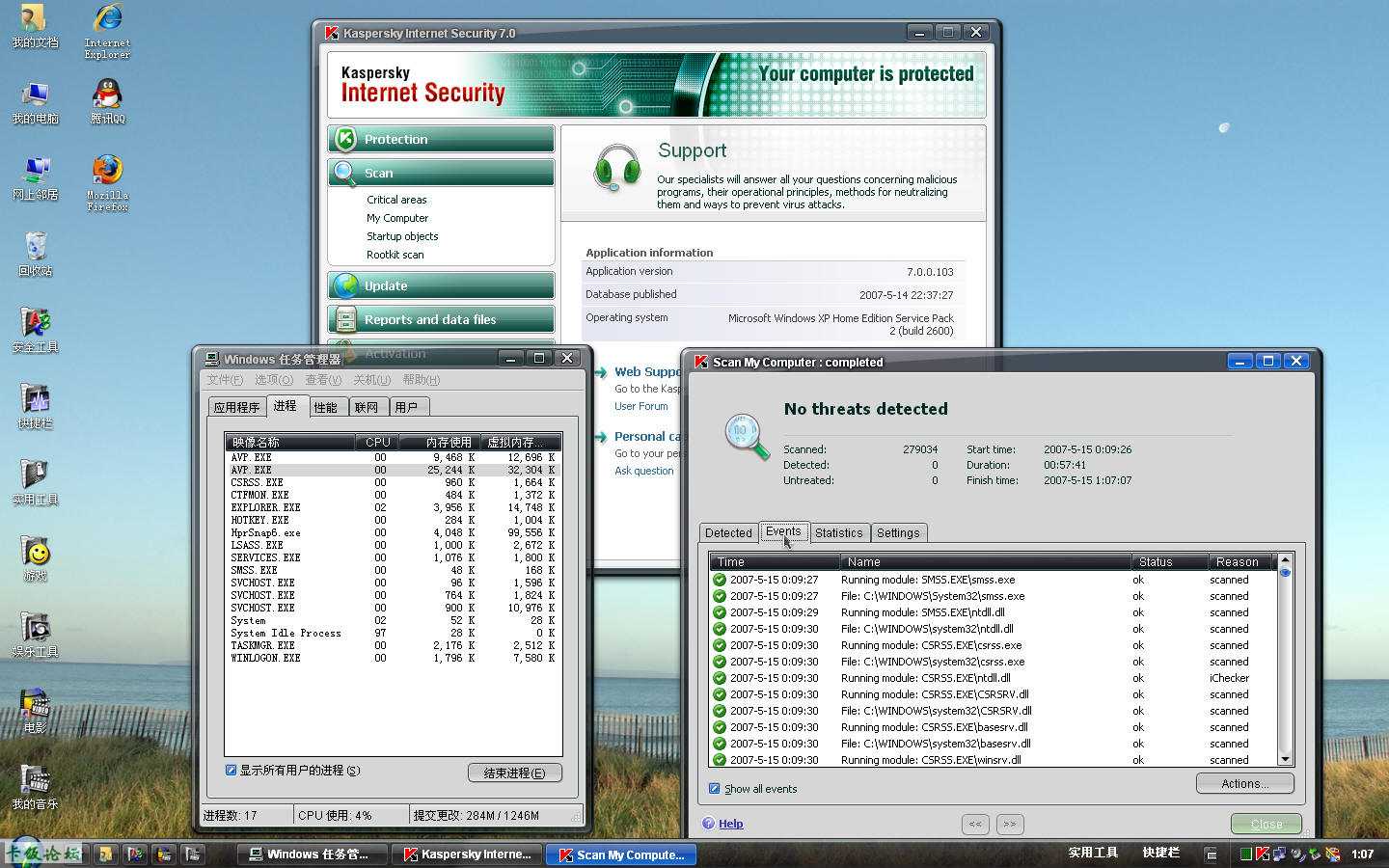Click the << previous button in scan window
The image size is (1389, 868).
click(x=975, y=824)
